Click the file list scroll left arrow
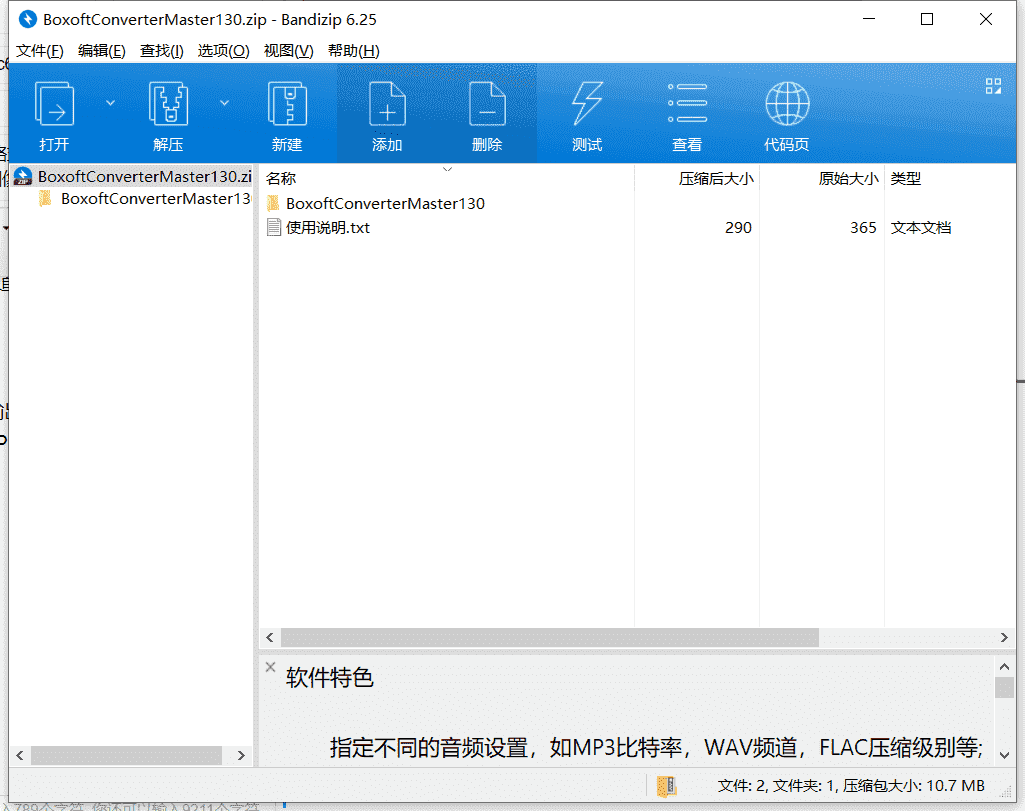Viewport: 1025px width, 811px height. tap(270, 637)
